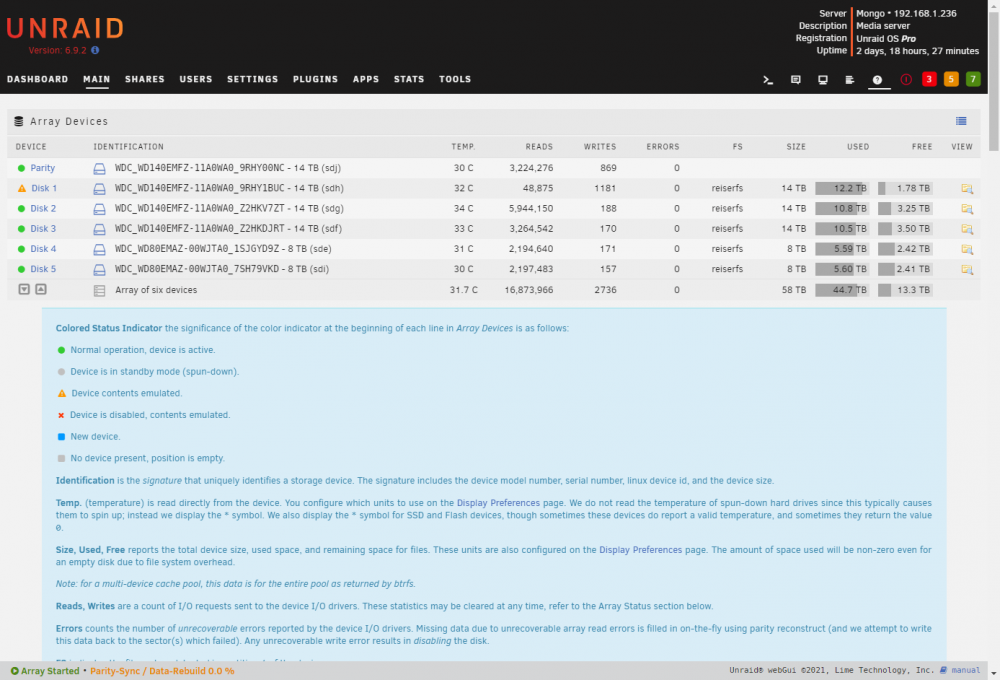Screen dimensions: 1000x680
Task: Click the Unraid logo
Action: pos(64,29)
